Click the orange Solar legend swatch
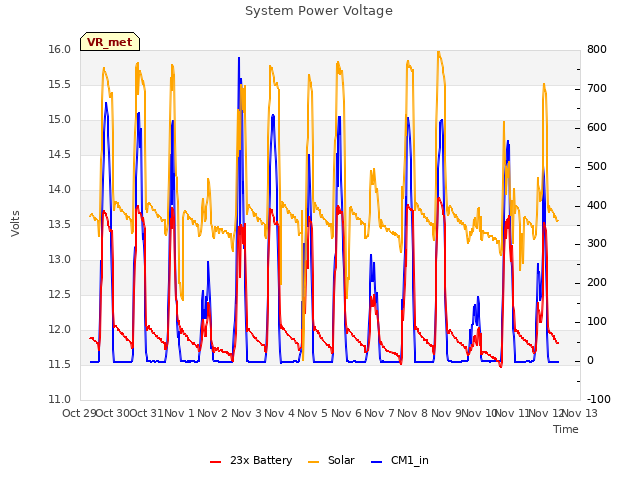The width and height of the screenshot is (640, 480). coord(313,462)
